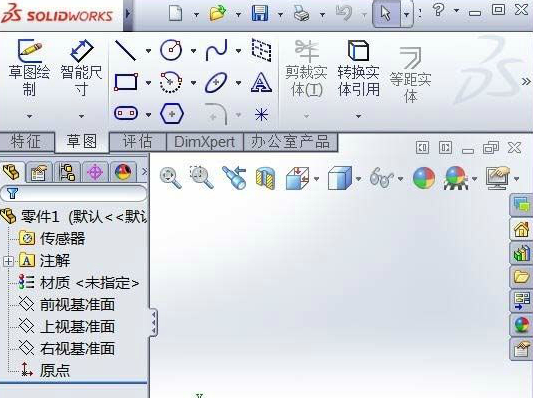Click the View Settings monitor icon
The width and height of the screenshot is (533, 398).
pos(498,178)
